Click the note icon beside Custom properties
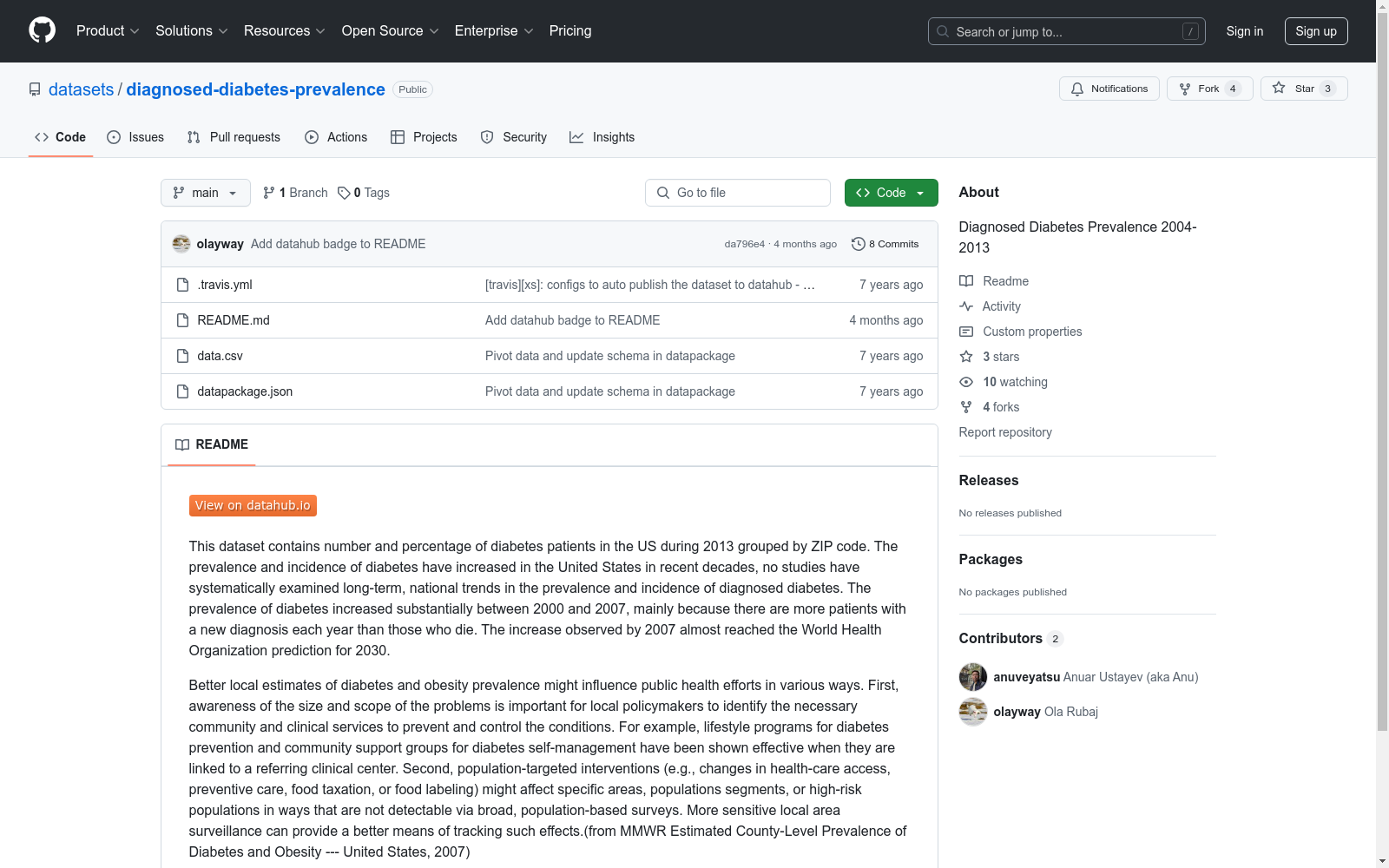The image size is (1389, 868). tap(966, 332)
